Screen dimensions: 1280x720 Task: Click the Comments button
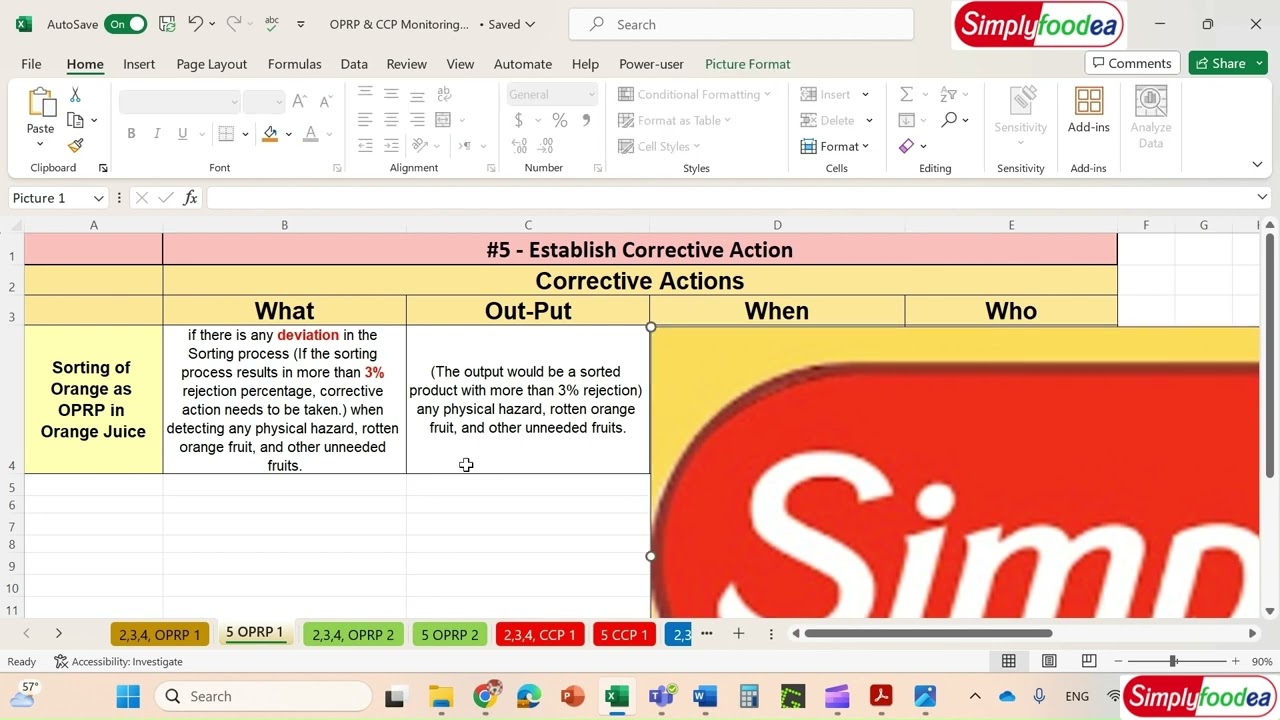1132,63
